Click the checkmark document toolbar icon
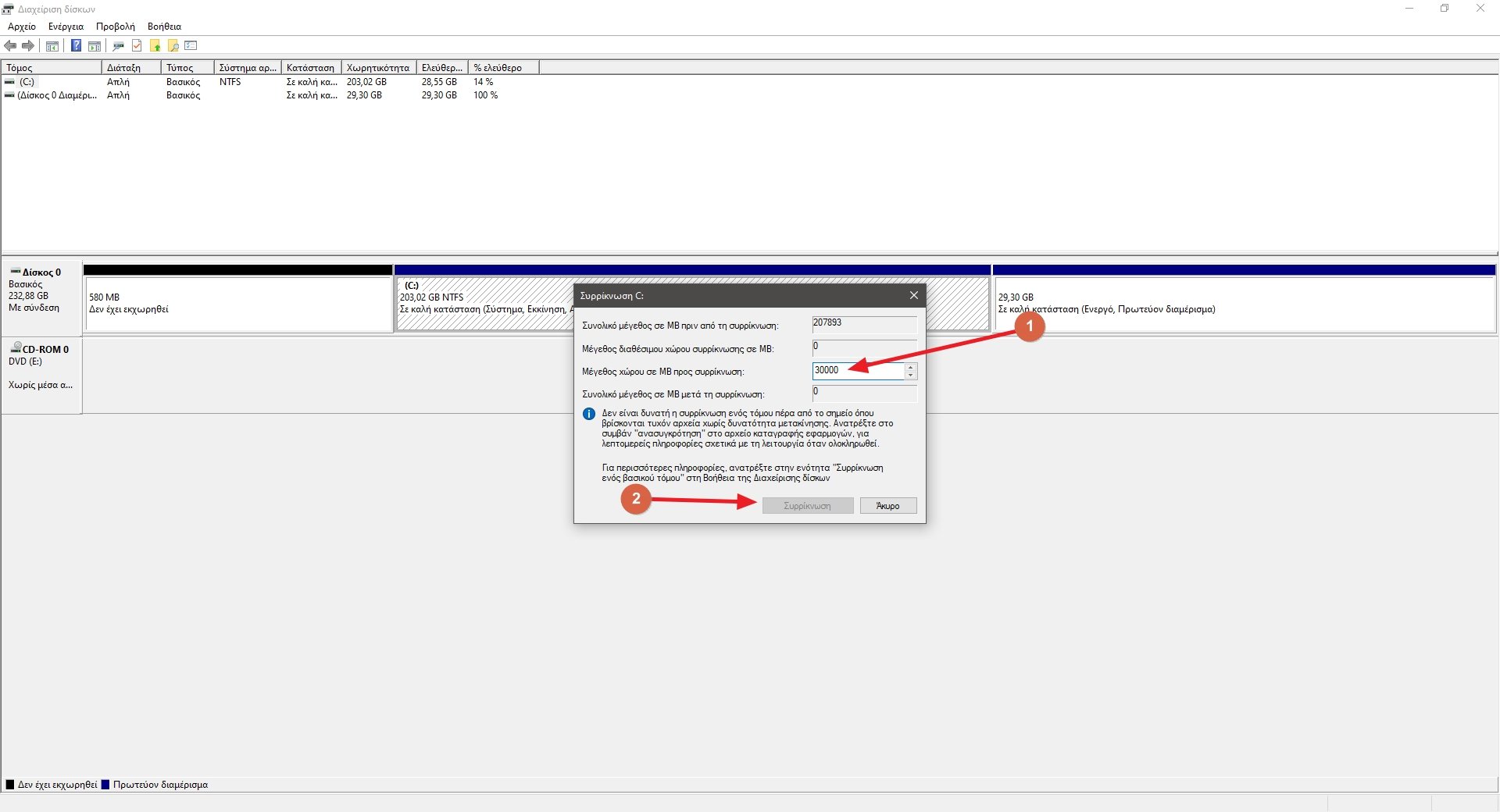Viewport: 1500px width, 812px height. click(x=137, y=46)
